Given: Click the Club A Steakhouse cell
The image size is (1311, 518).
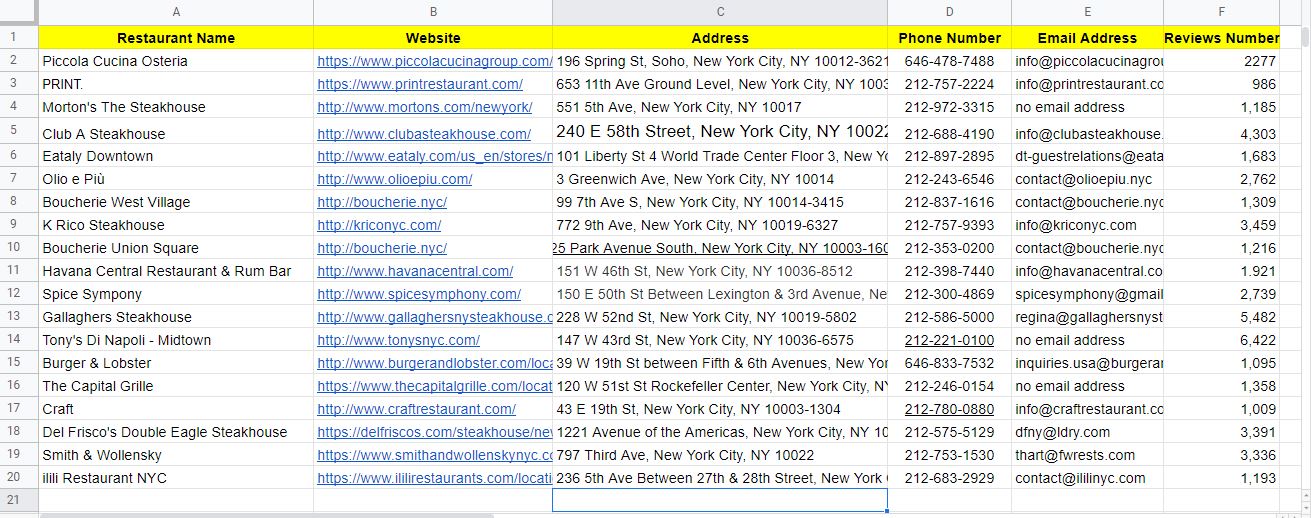Looking at the screenshot, I should (176, 132).
